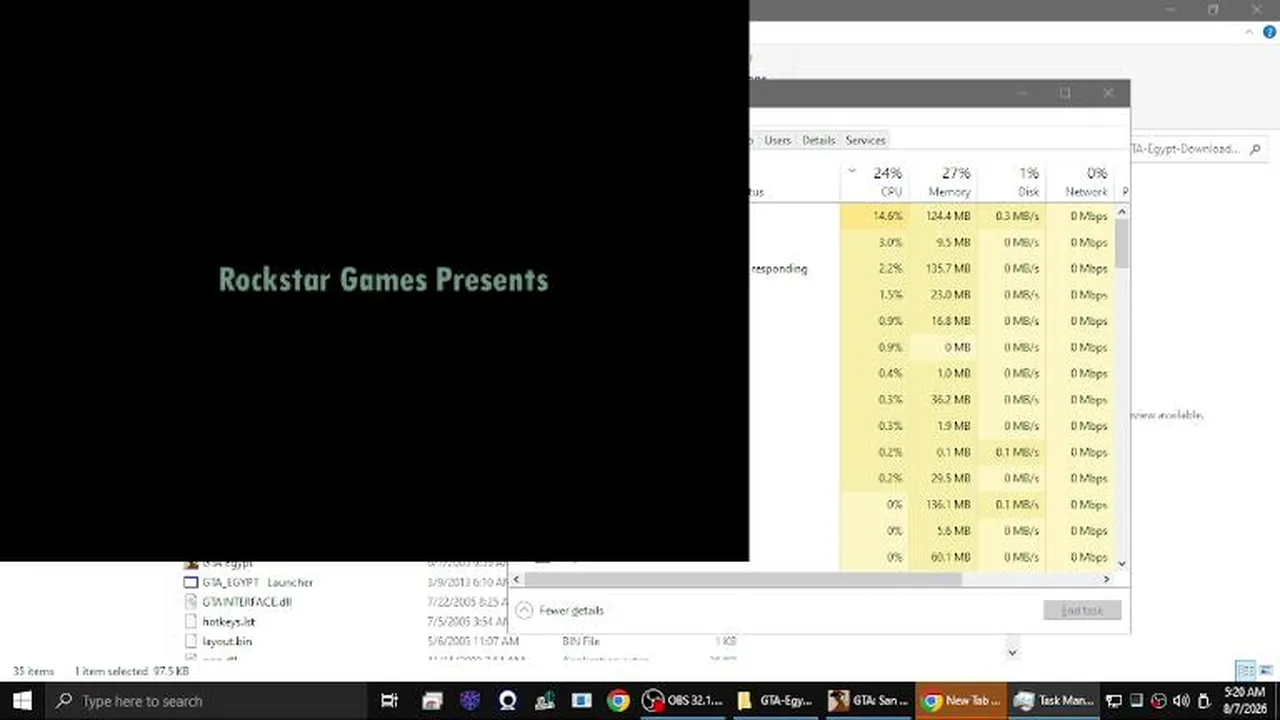Open the Windows Start menu

[x=22, y=700]
